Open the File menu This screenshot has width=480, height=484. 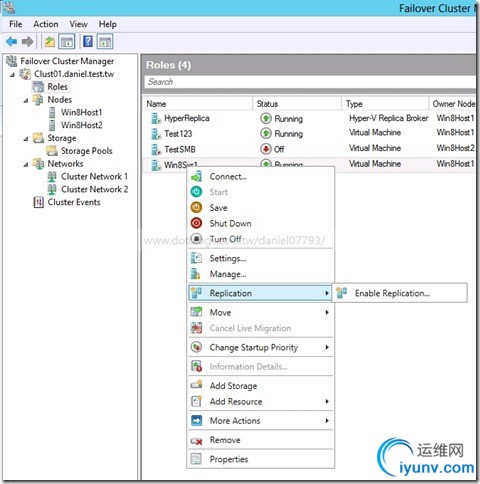[x=16, y=24]
